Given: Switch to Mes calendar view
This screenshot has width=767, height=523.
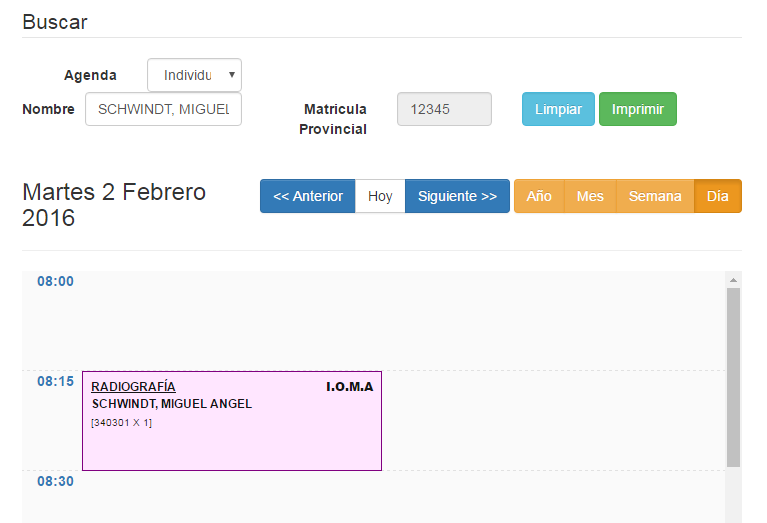Looking at the screenshot, I should 590,196.
